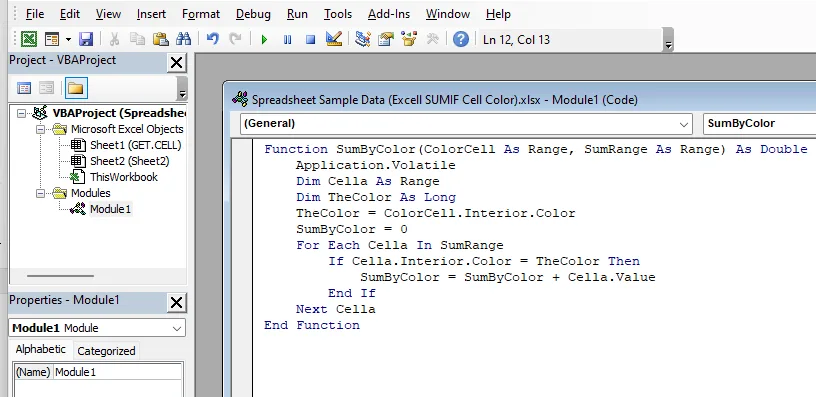816x397 pixels.
Task: Run the macro with the green play icon
Action: pyautogui.click(x=264, y=40)
